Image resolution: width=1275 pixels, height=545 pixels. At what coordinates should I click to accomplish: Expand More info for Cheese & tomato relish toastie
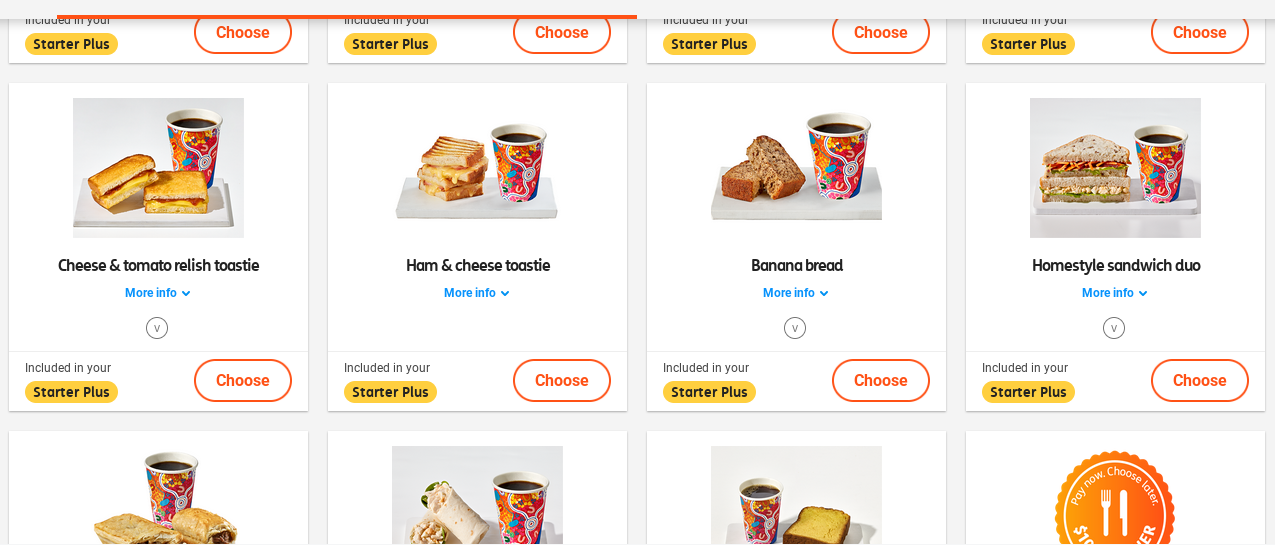point(158,293)
